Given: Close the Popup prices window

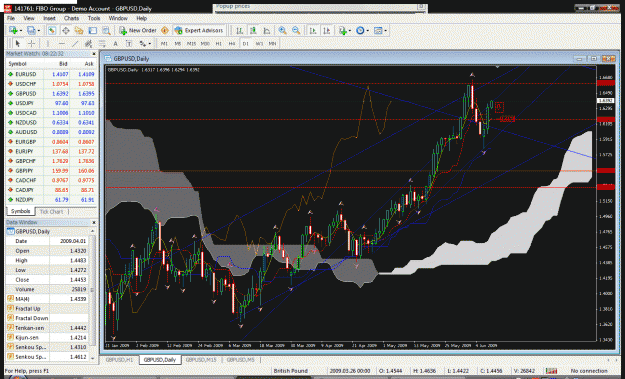Looking at the screenshot, I should click(421, 6).
